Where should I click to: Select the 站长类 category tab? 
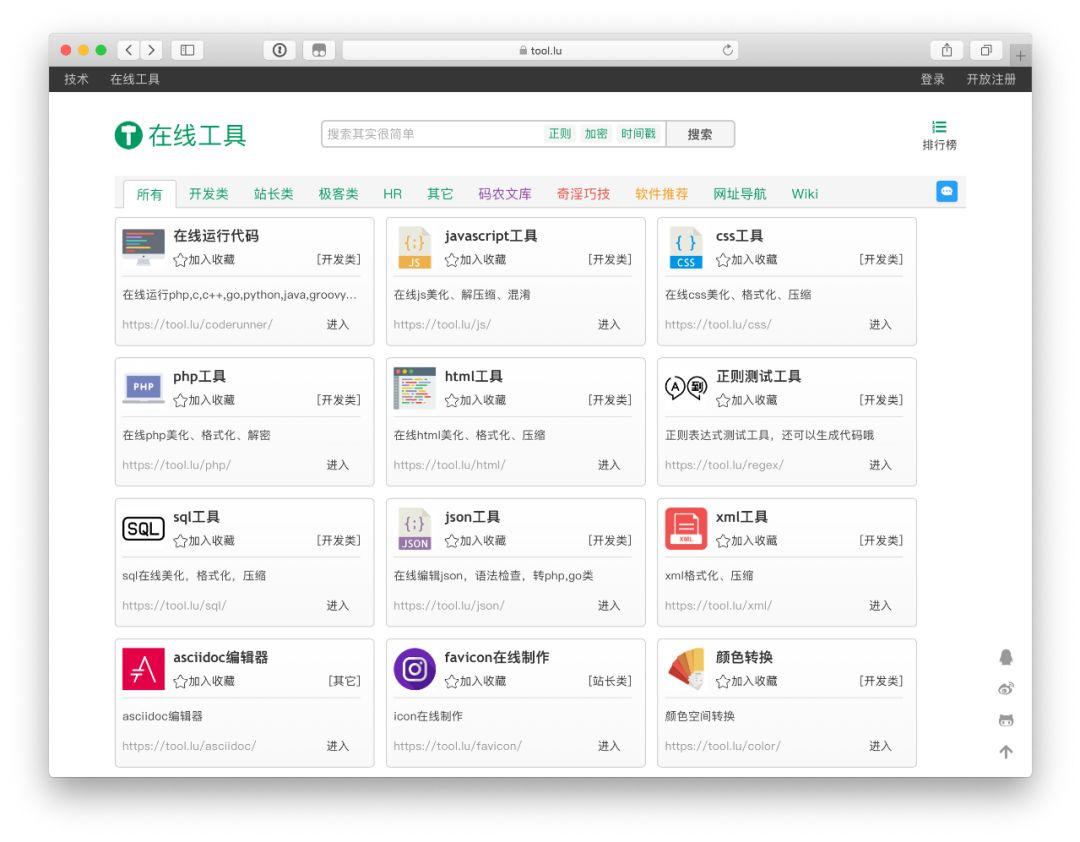(x=276, y=194)
